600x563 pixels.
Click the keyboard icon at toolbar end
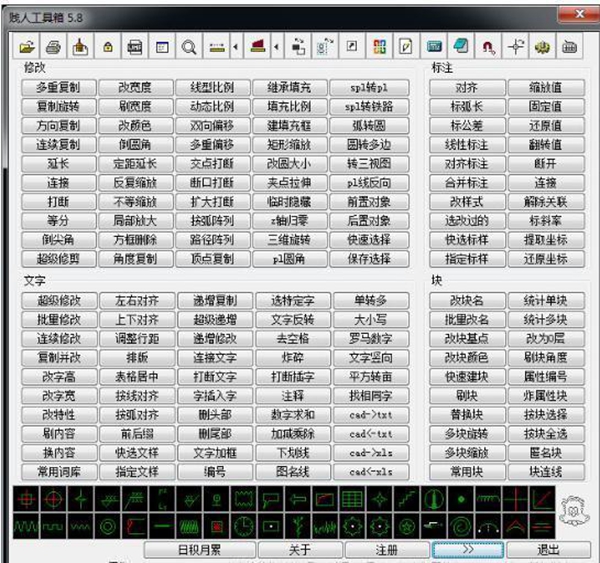(570, 46)
